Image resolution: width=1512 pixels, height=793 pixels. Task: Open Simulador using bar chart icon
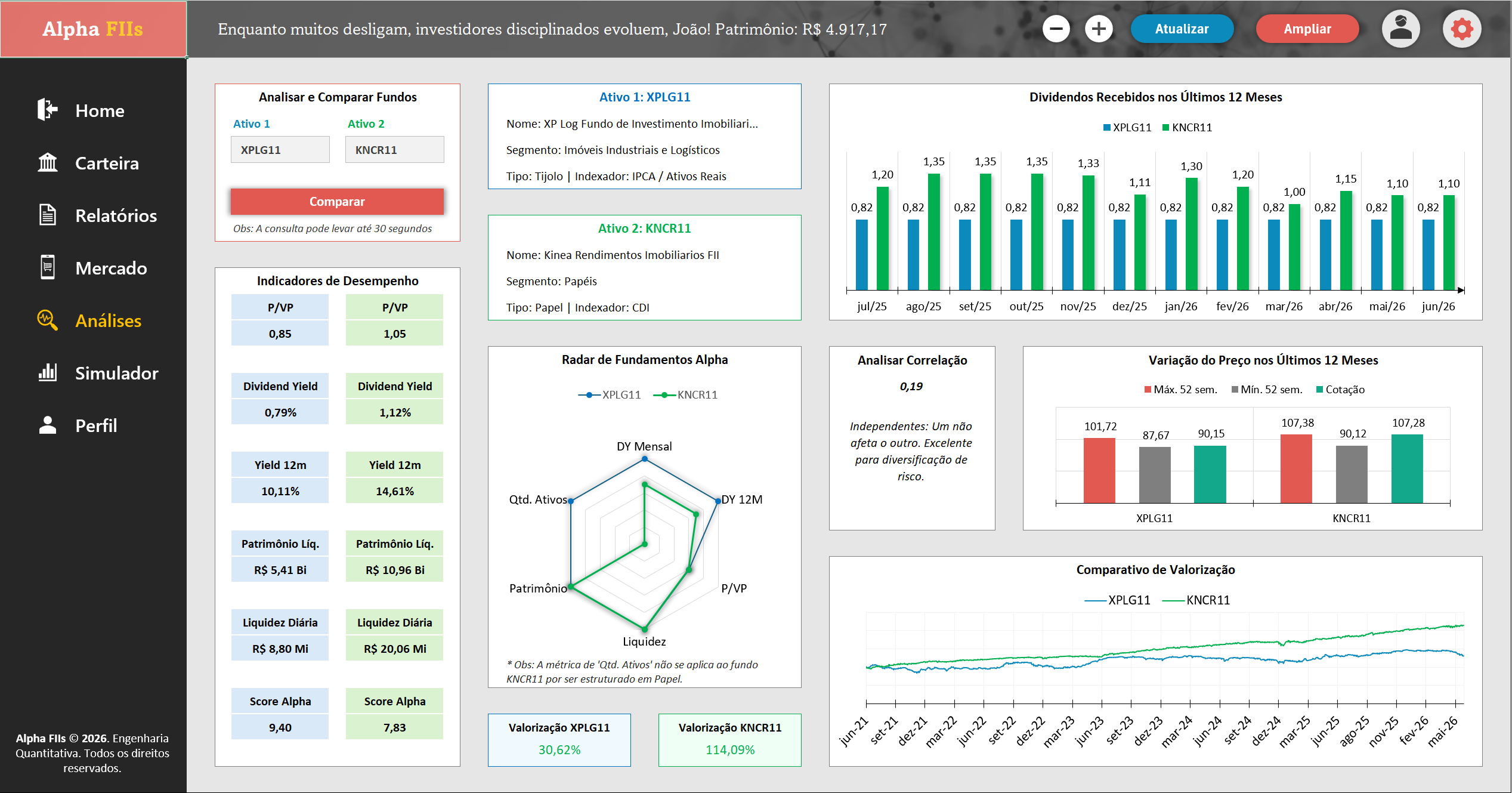pos(48,372)
